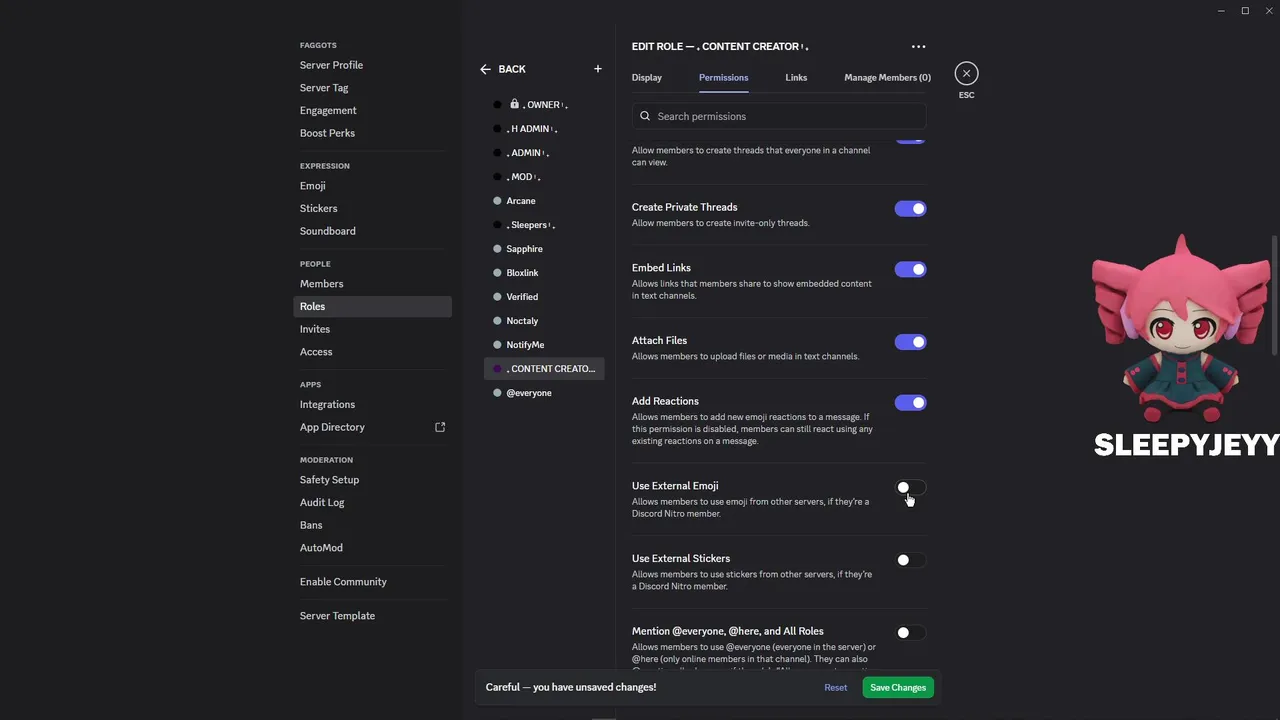Click the plus icon to add role
The height and width of the screenshot is (720, 1280).
pyautogui.click(x=598, y=69)
